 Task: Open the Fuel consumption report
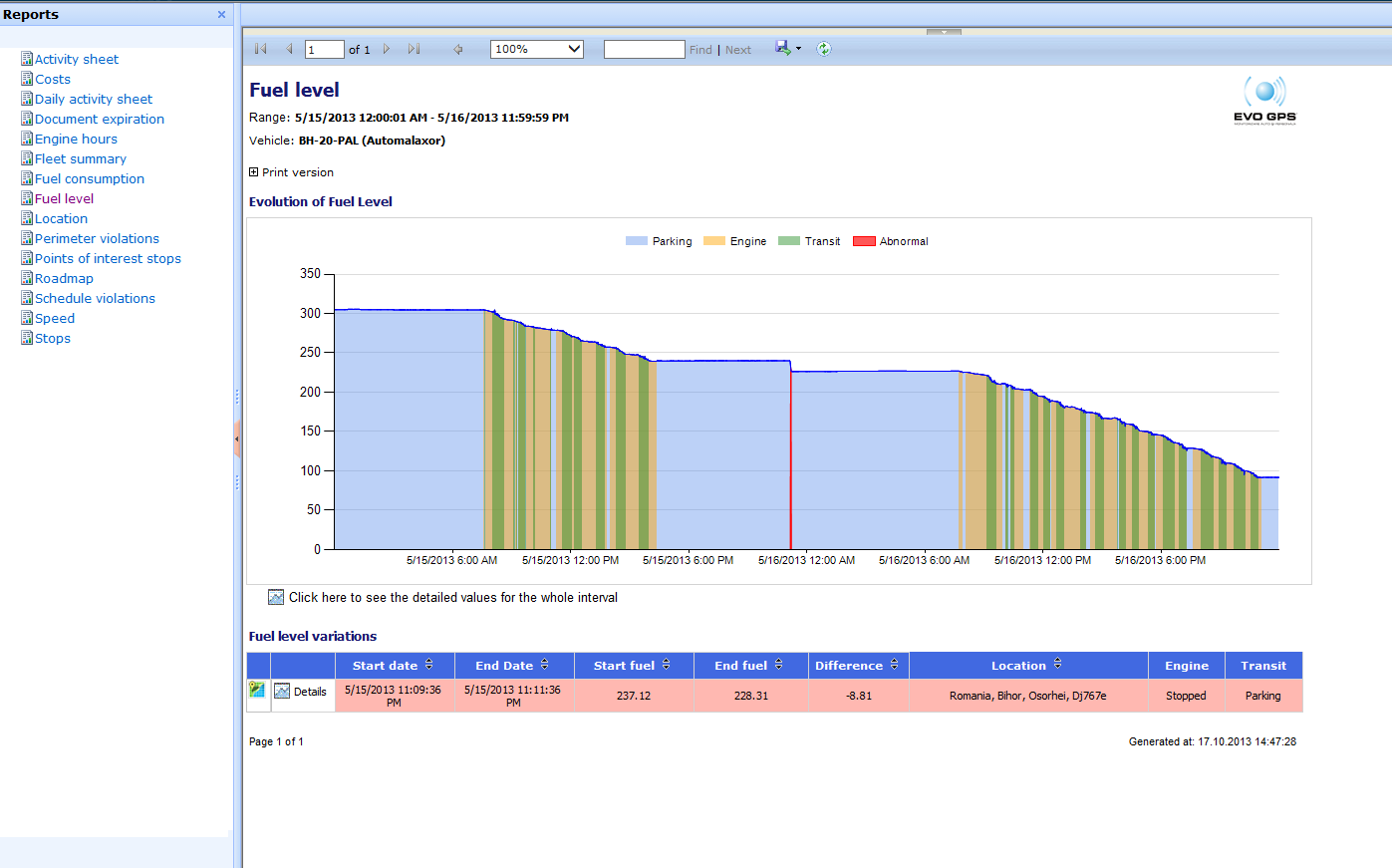90,178
